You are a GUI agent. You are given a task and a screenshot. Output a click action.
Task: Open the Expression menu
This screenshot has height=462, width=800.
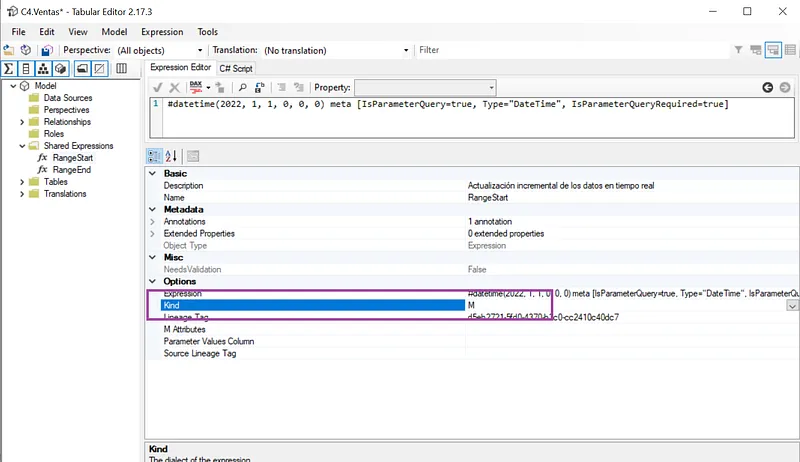[x=162, y=32]
